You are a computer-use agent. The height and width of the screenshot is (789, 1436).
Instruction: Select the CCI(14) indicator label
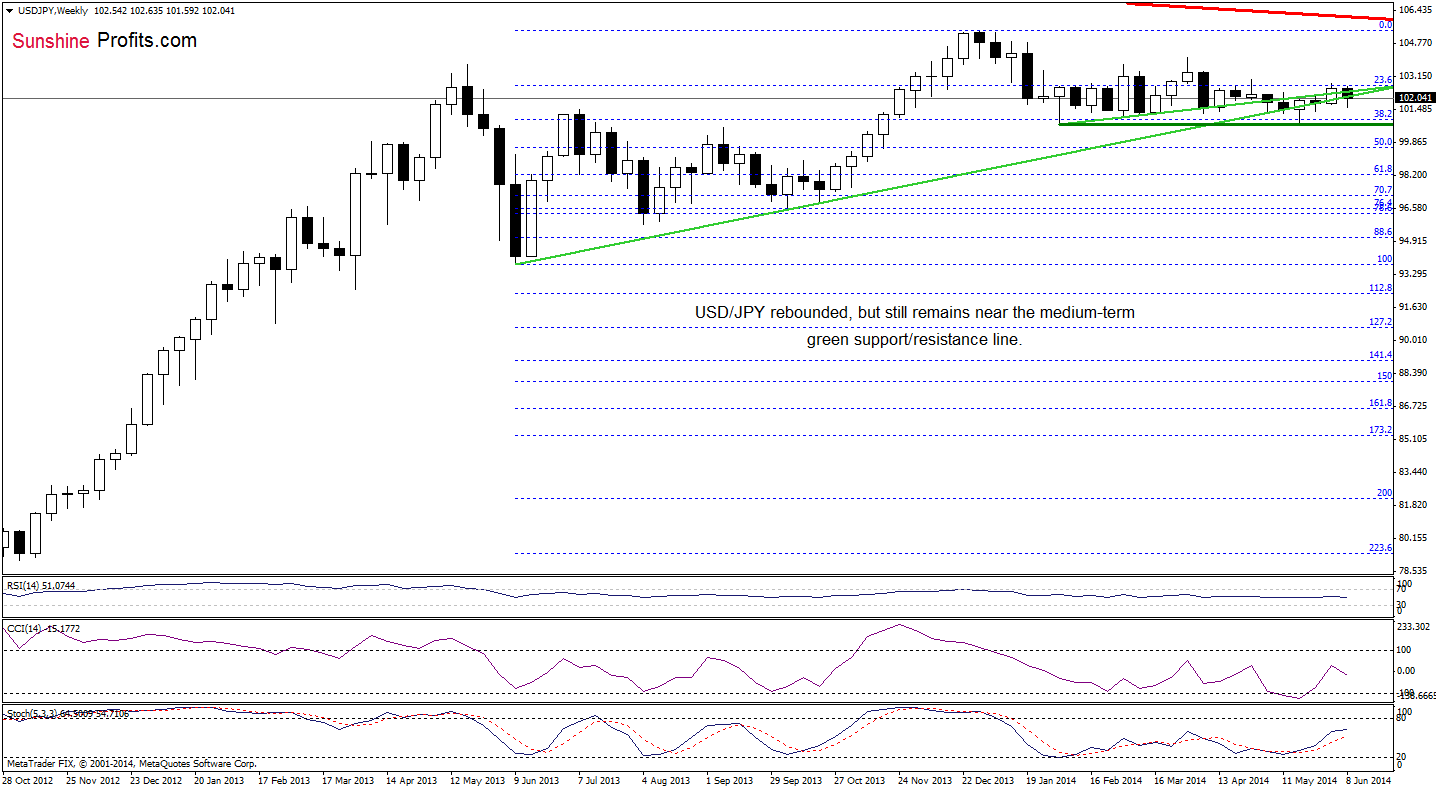click(x=44, y=628)
